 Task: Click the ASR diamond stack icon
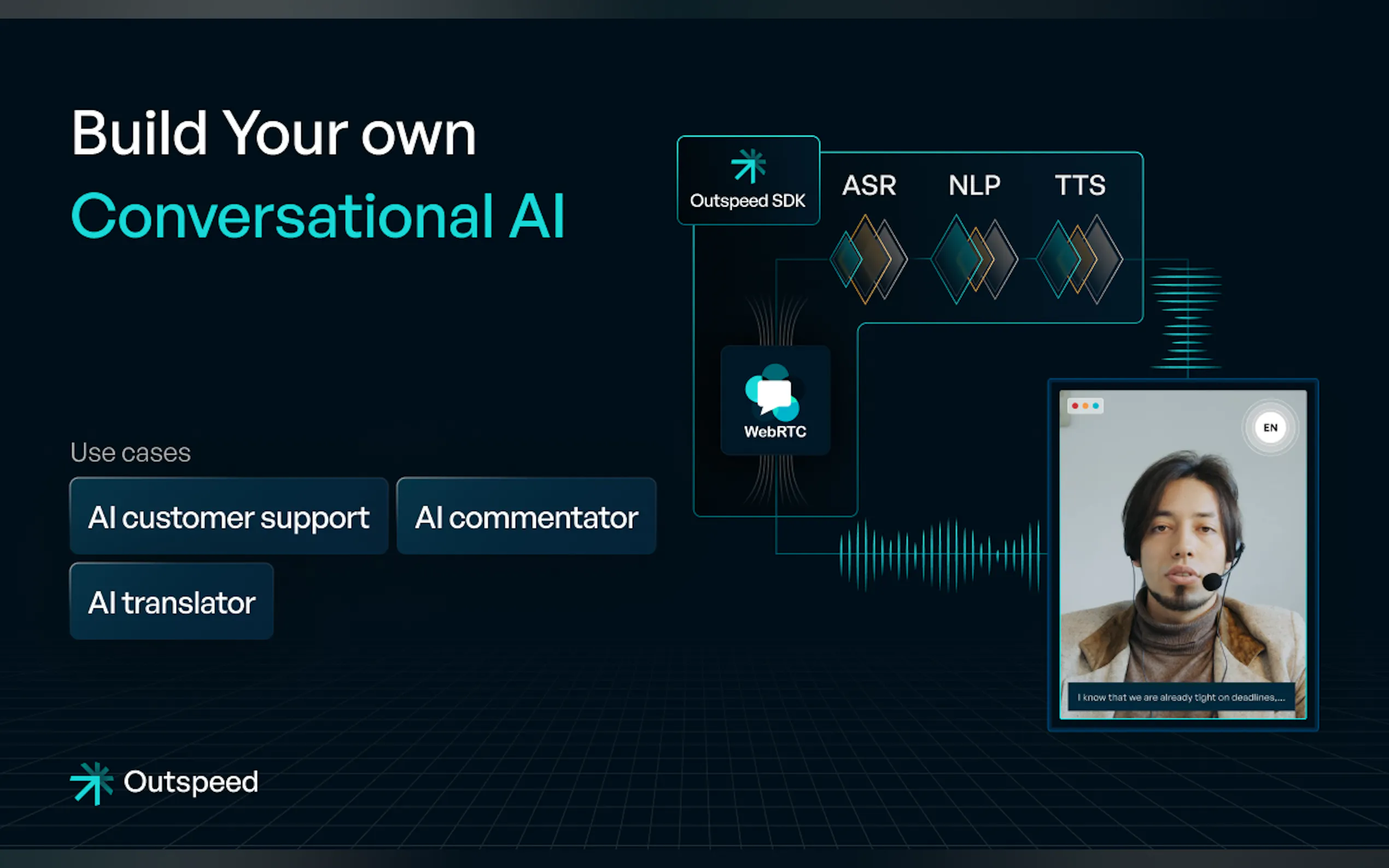tap(868, 259)
